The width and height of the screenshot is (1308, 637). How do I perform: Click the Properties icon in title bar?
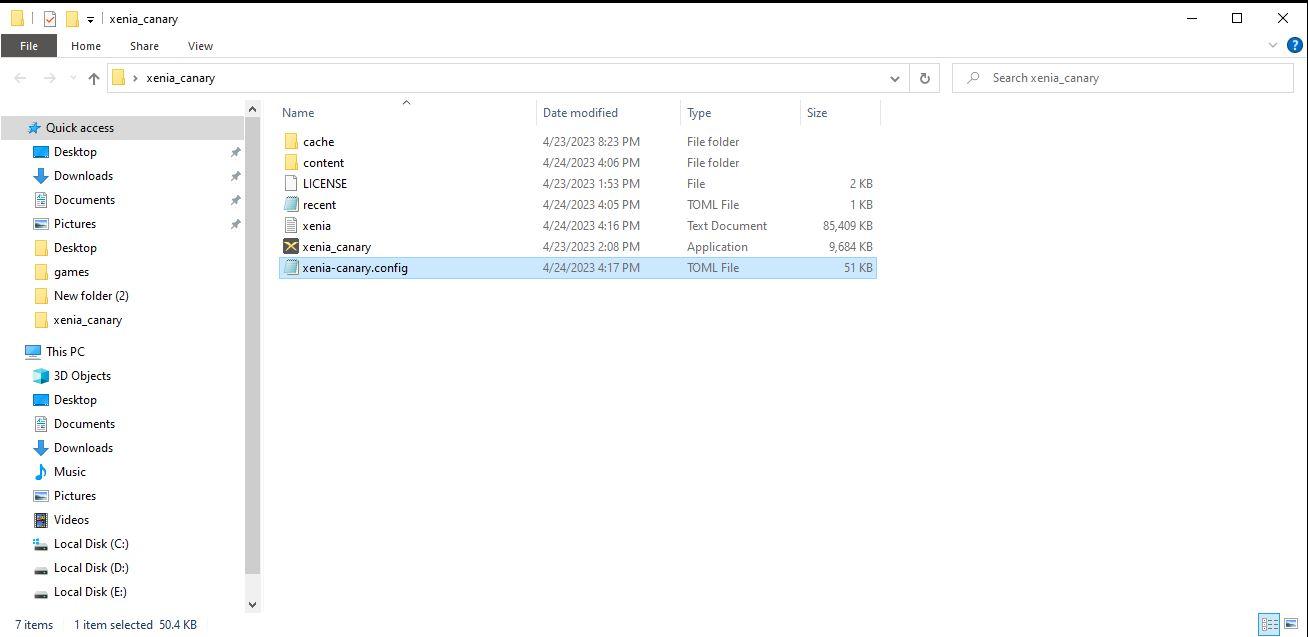coord(49,18)
